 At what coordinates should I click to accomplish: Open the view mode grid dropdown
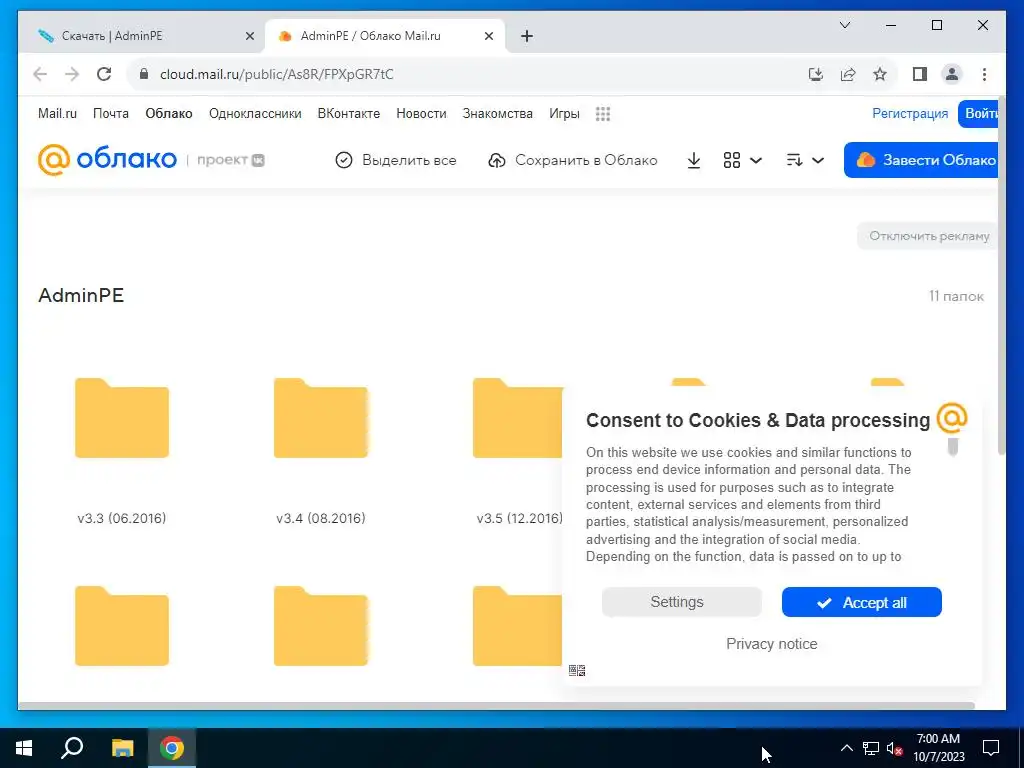click(x=743, y=160)
